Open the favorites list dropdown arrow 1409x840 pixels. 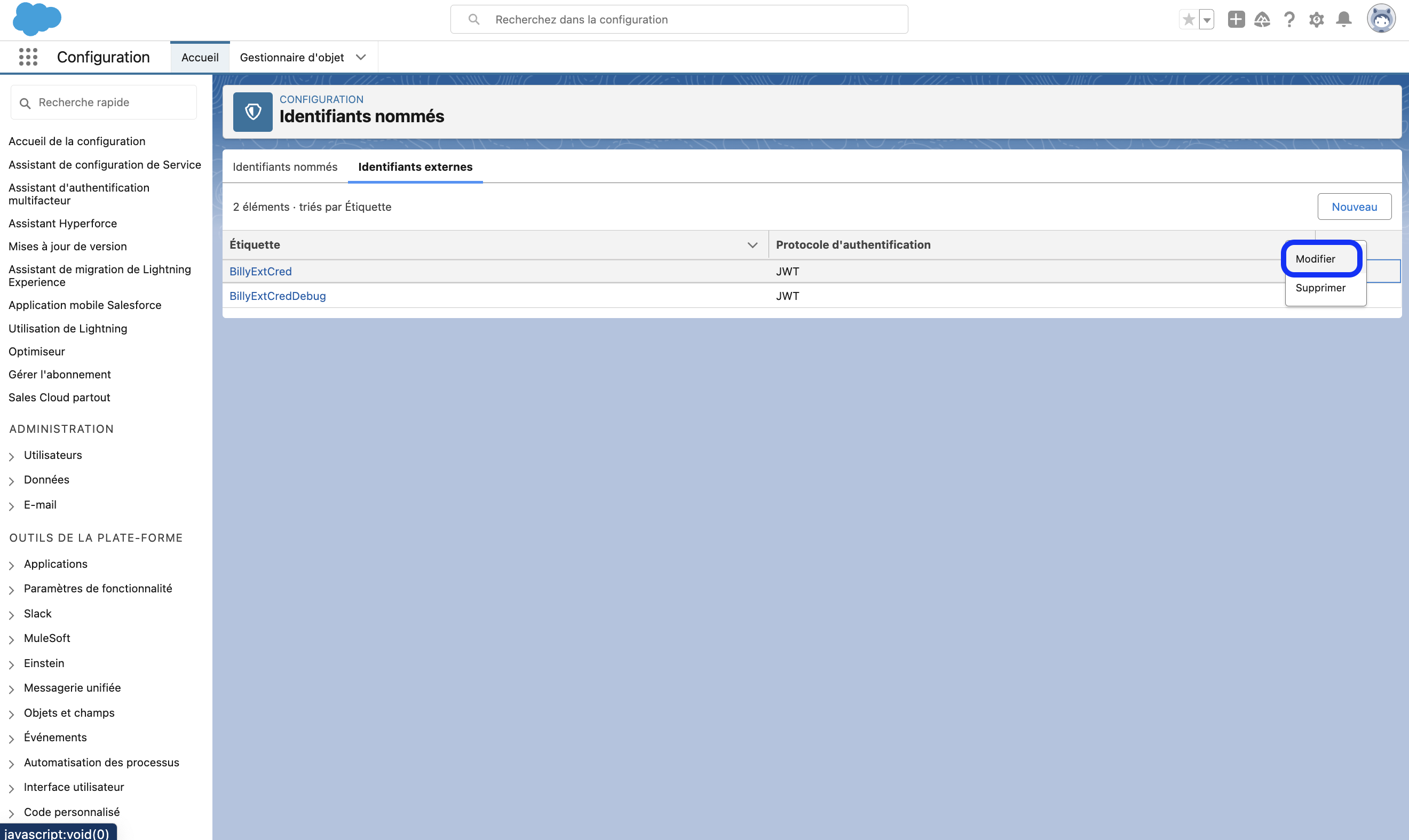point(1207,20)
